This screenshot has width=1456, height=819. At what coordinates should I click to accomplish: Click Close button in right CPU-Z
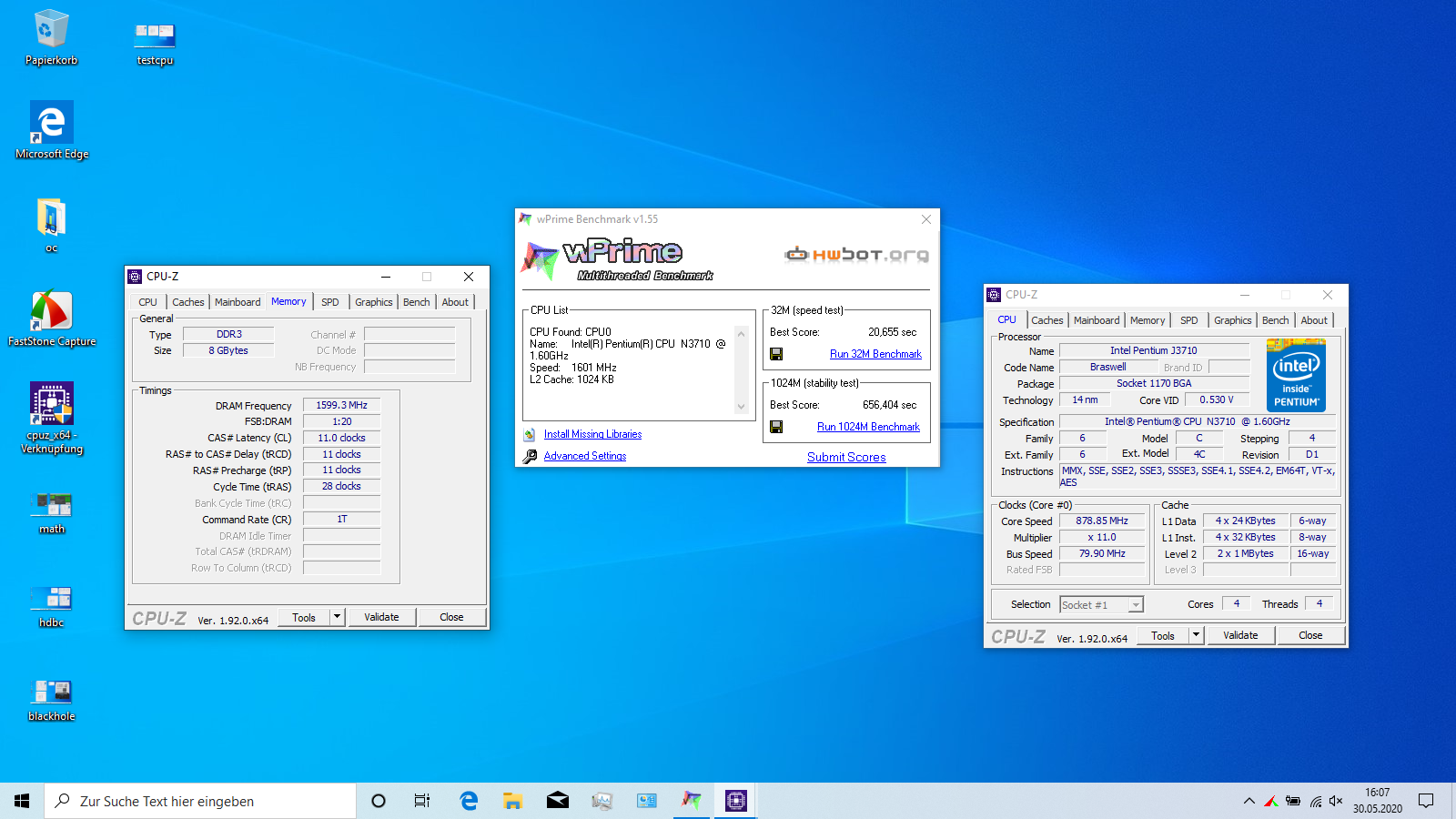(x=1310, y=635)
